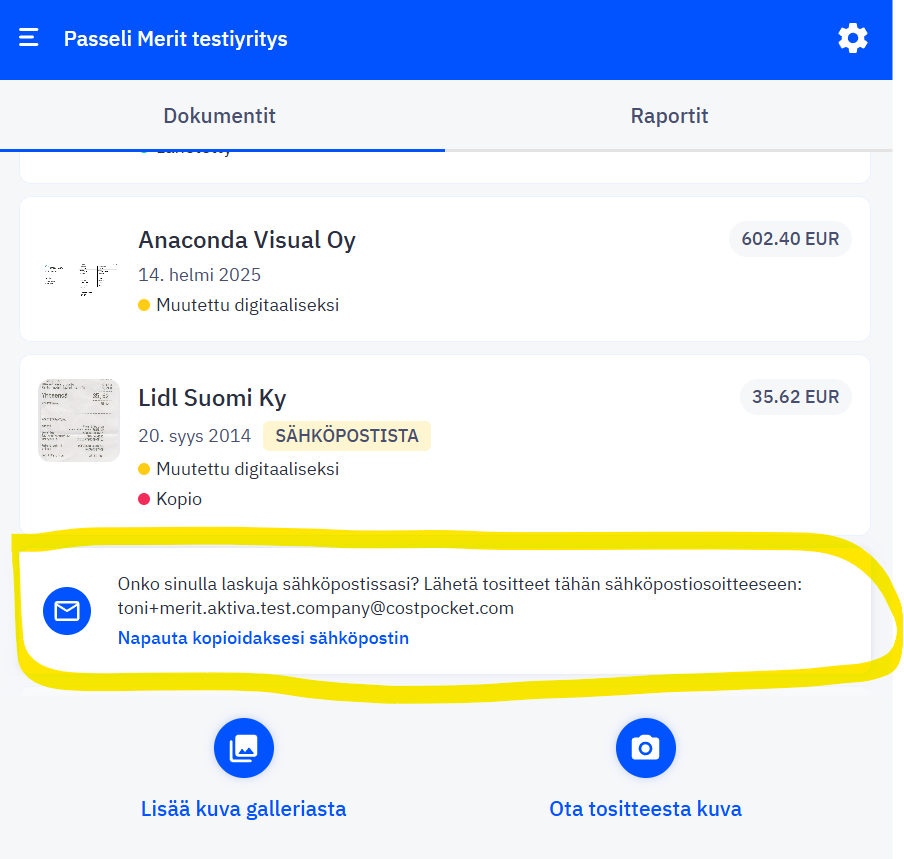Image resolution: width=904 pixels, height=859 pixels.
Task: Click the blue envelope email icon
Action: (x=67, y=610)
